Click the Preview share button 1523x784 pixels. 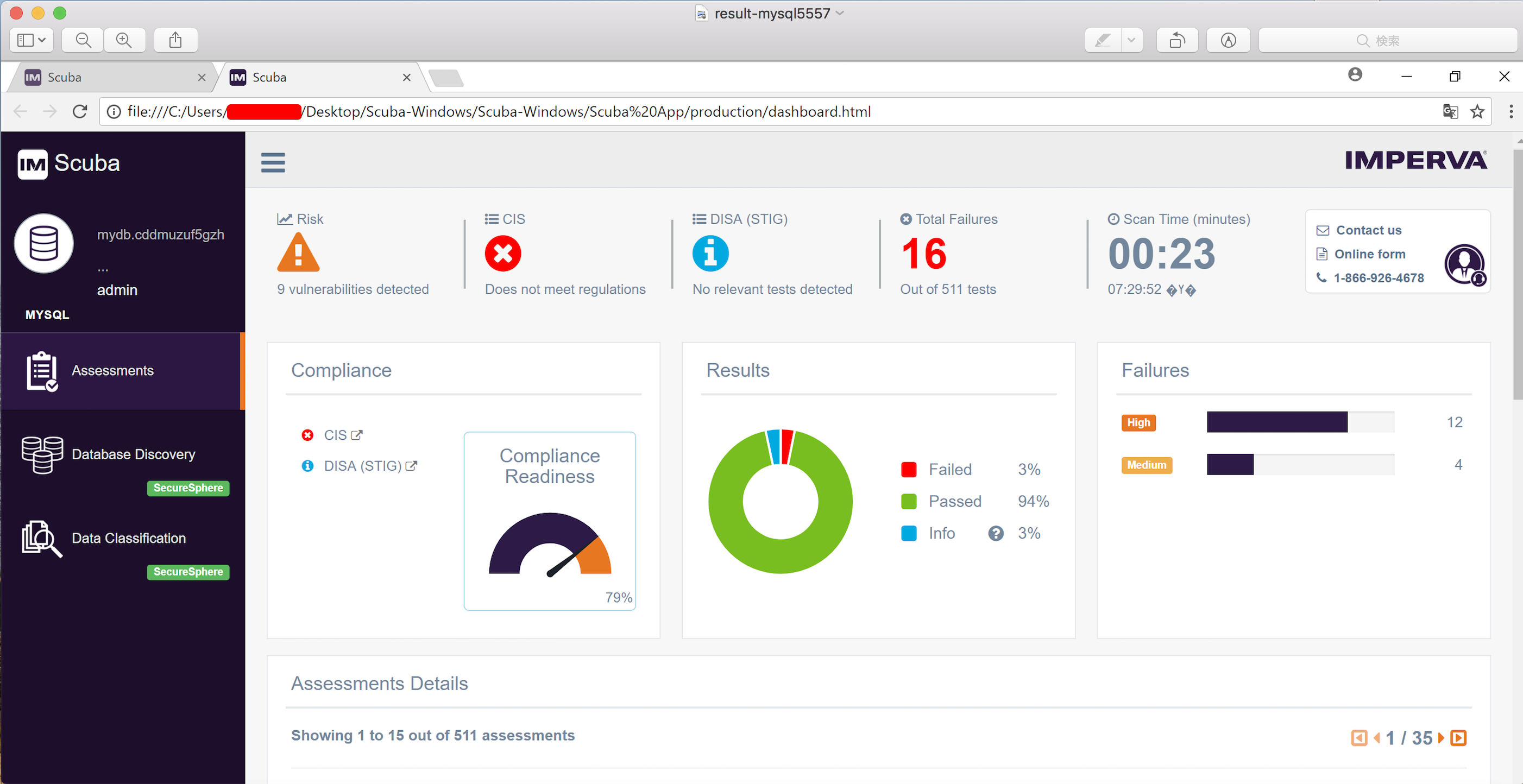[175, 40]
